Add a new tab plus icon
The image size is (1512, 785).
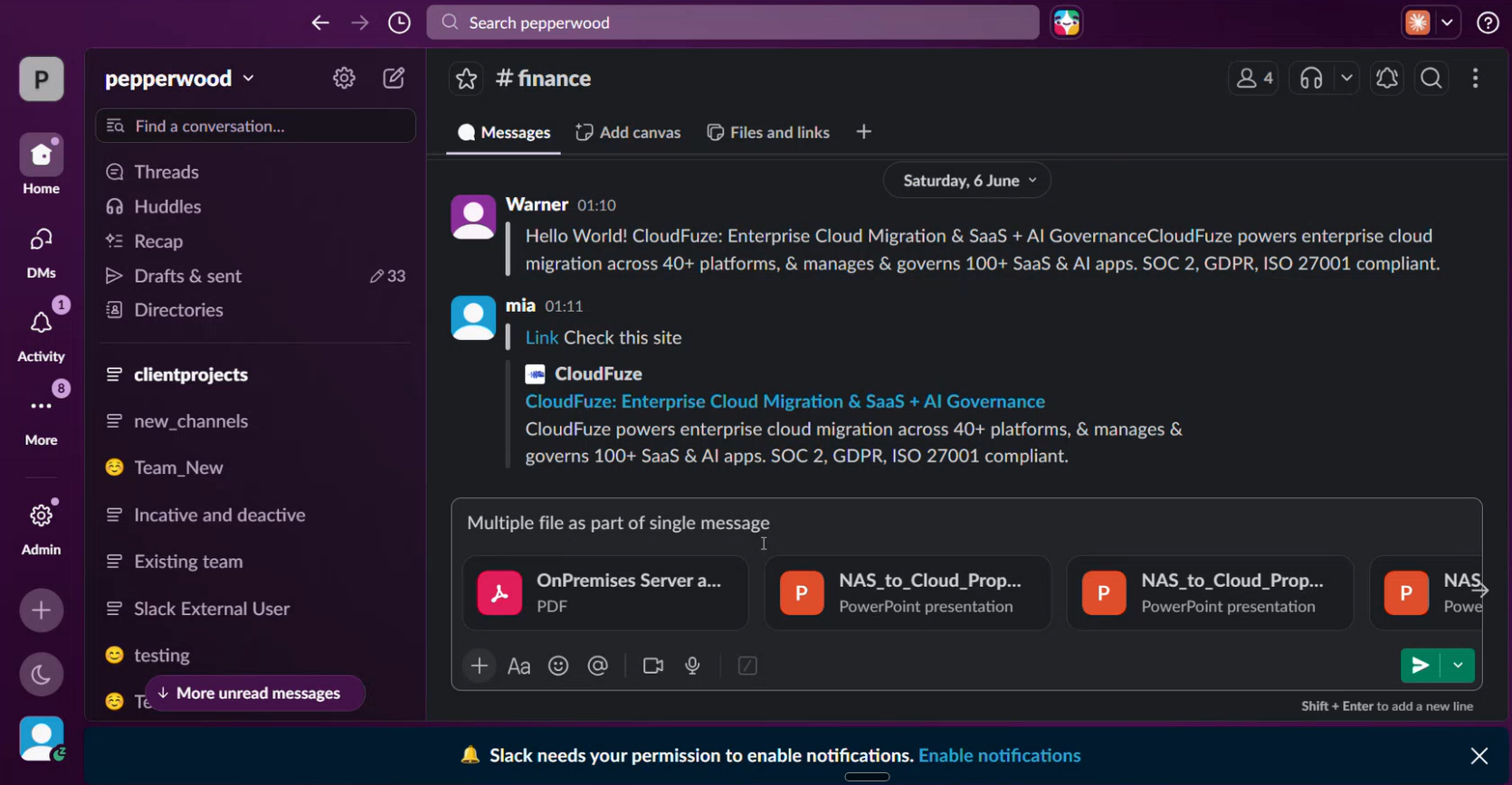point(863,133)
